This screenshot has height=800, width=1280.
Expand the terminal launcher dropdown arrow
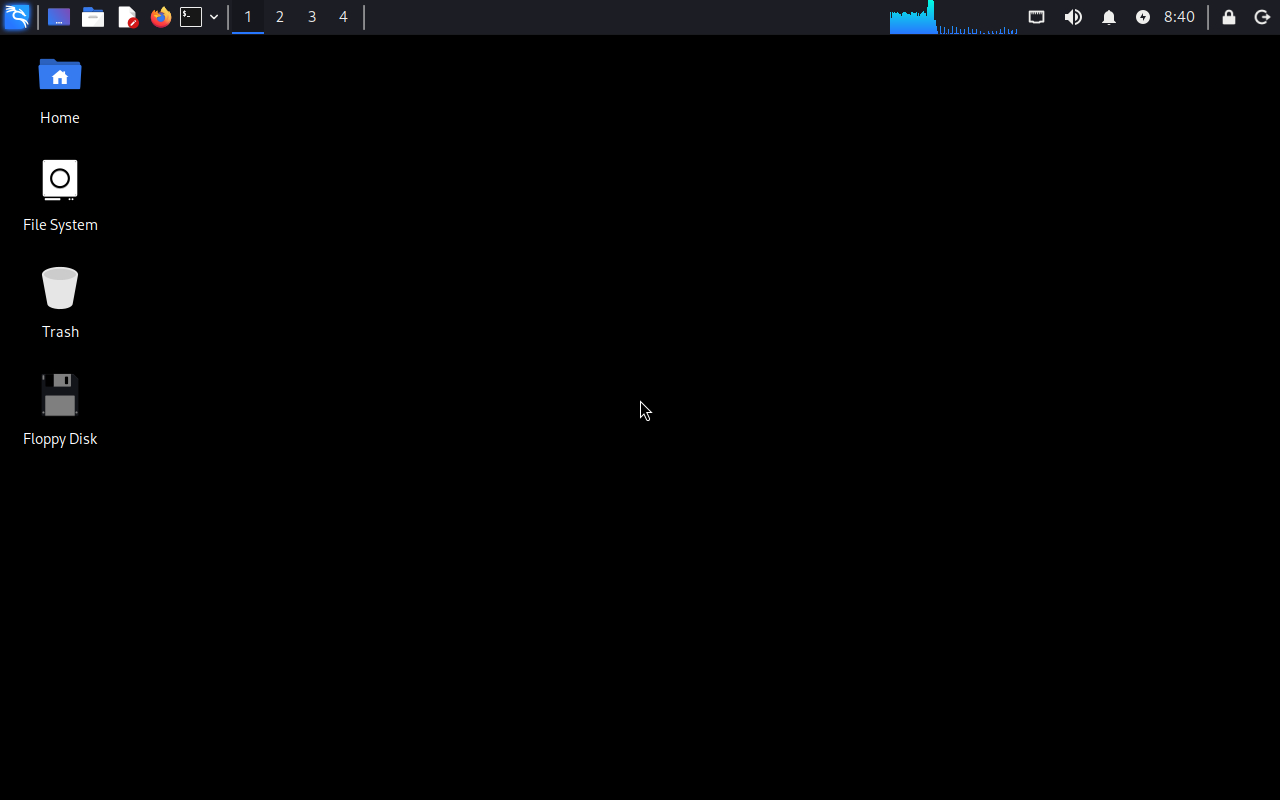click(214, 17)
